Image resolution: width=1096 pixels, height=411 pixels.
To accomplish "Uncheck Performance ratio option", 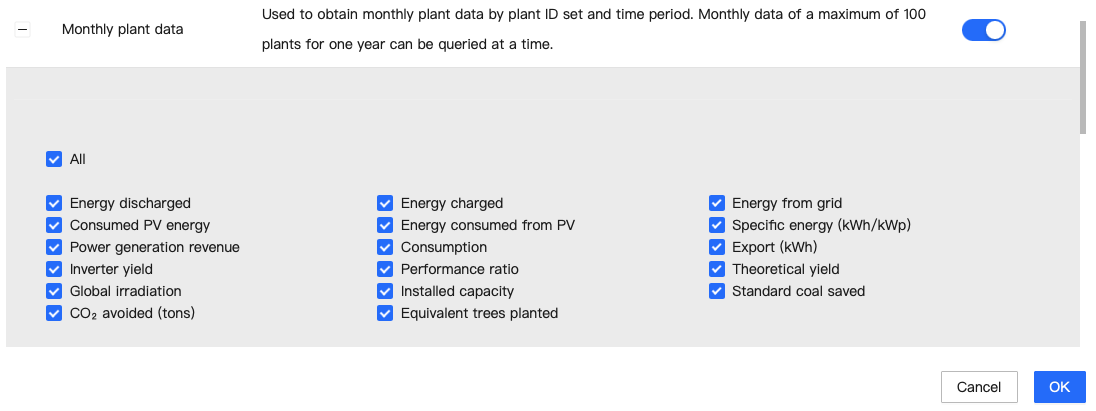I will coord(385,269).
